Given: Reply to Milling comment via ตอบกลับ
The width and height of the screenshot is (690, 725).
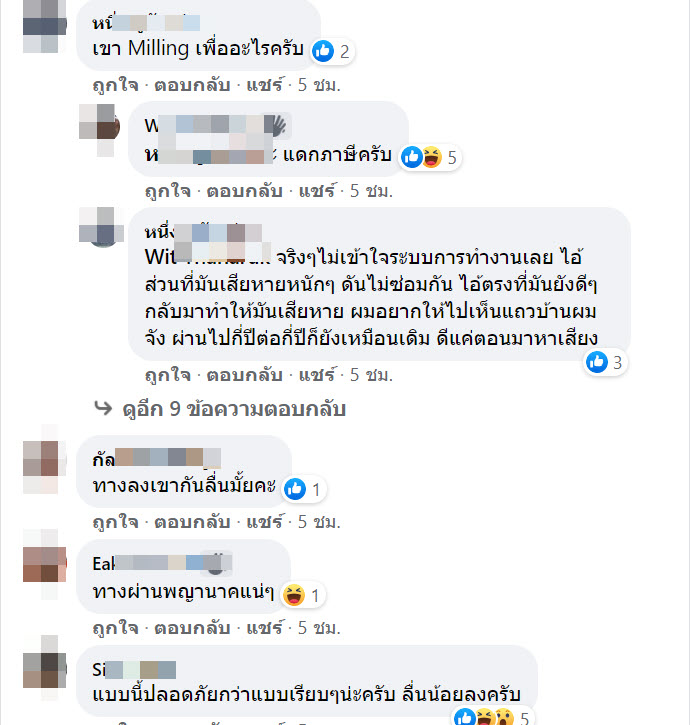Looking at the screenshot, I should click(192, 85).
